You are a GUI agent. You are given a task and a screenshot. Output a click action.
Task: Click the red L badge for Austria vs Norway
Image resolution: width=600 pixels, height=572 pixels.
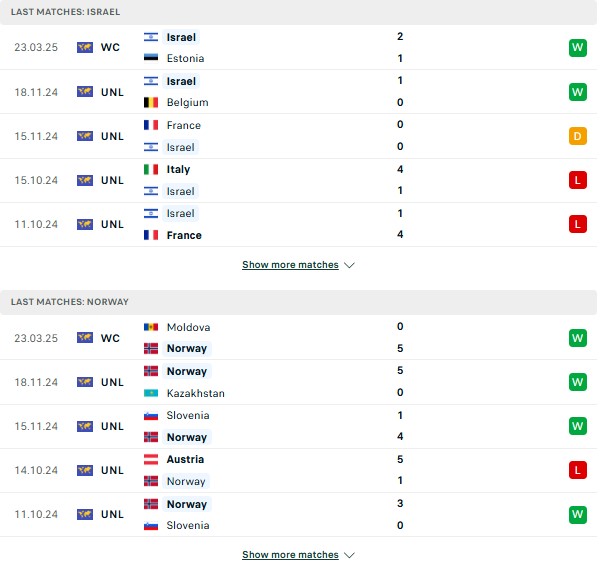(x=577, y=470)
